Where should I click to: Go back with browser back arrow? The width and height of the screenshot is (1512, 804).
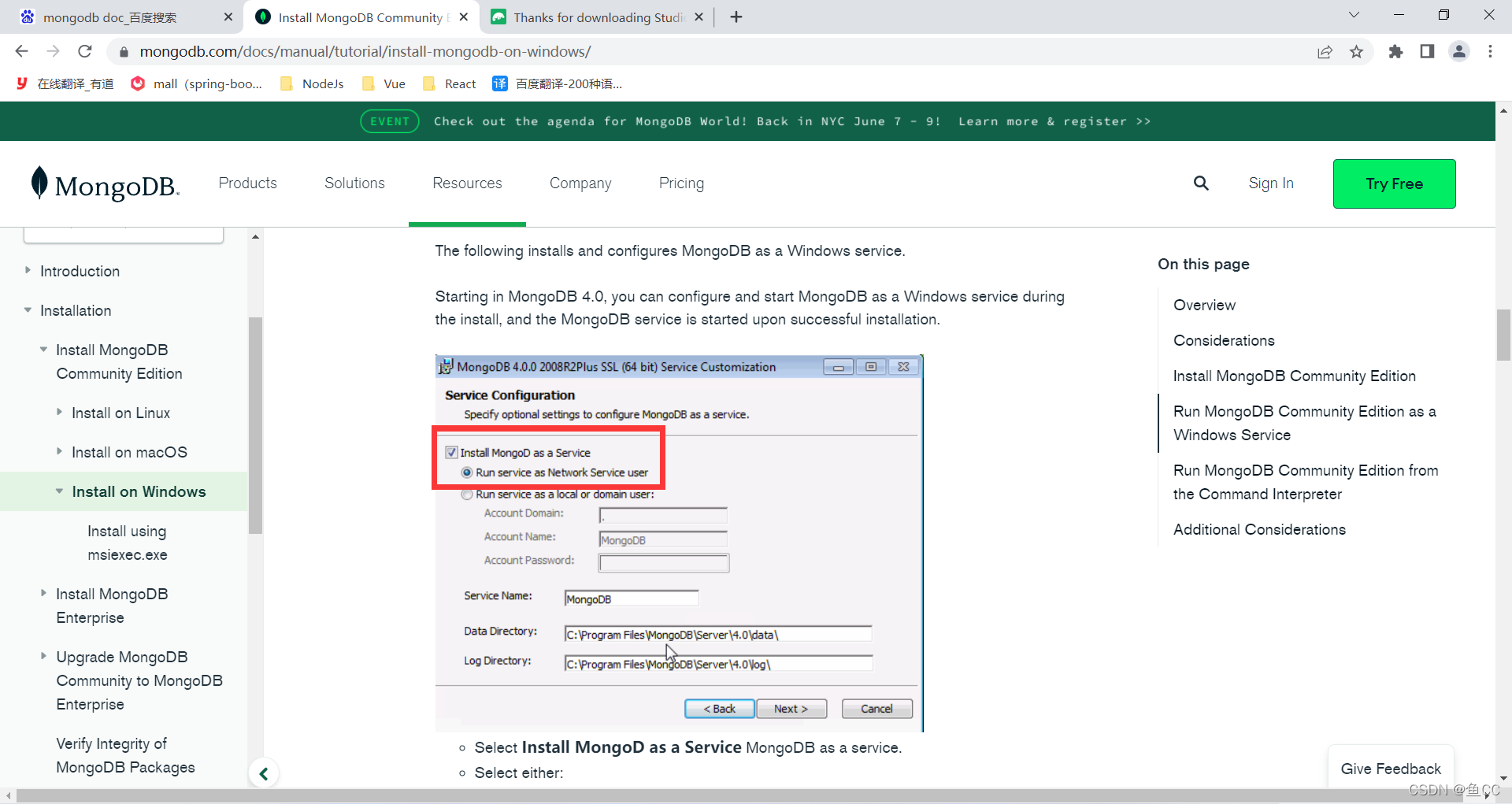tap(21, 51)
